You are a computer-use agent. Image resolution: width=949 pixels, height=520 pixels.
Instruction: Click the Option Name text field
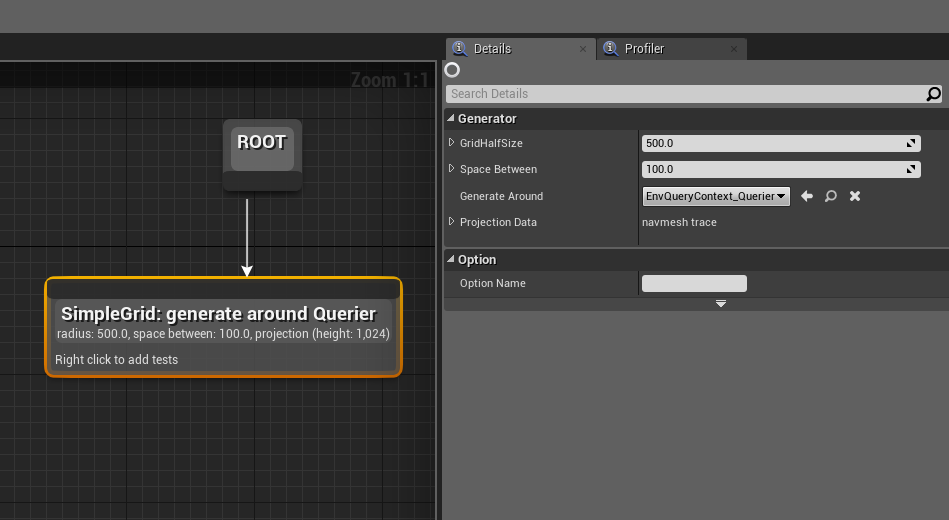click(694, 283)
